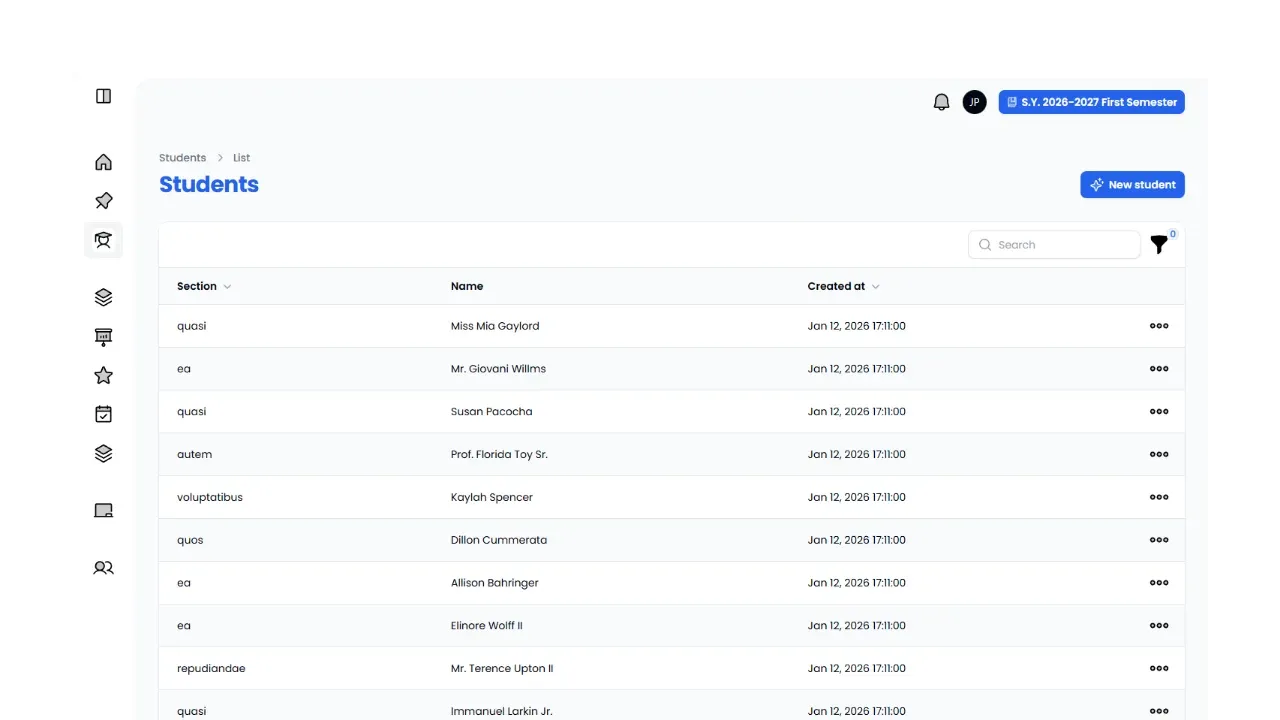Viewport: 1280px width, 720px height.
Task: Open row actions for Miss Mia Gaylord
Action: pos(1159,326)
